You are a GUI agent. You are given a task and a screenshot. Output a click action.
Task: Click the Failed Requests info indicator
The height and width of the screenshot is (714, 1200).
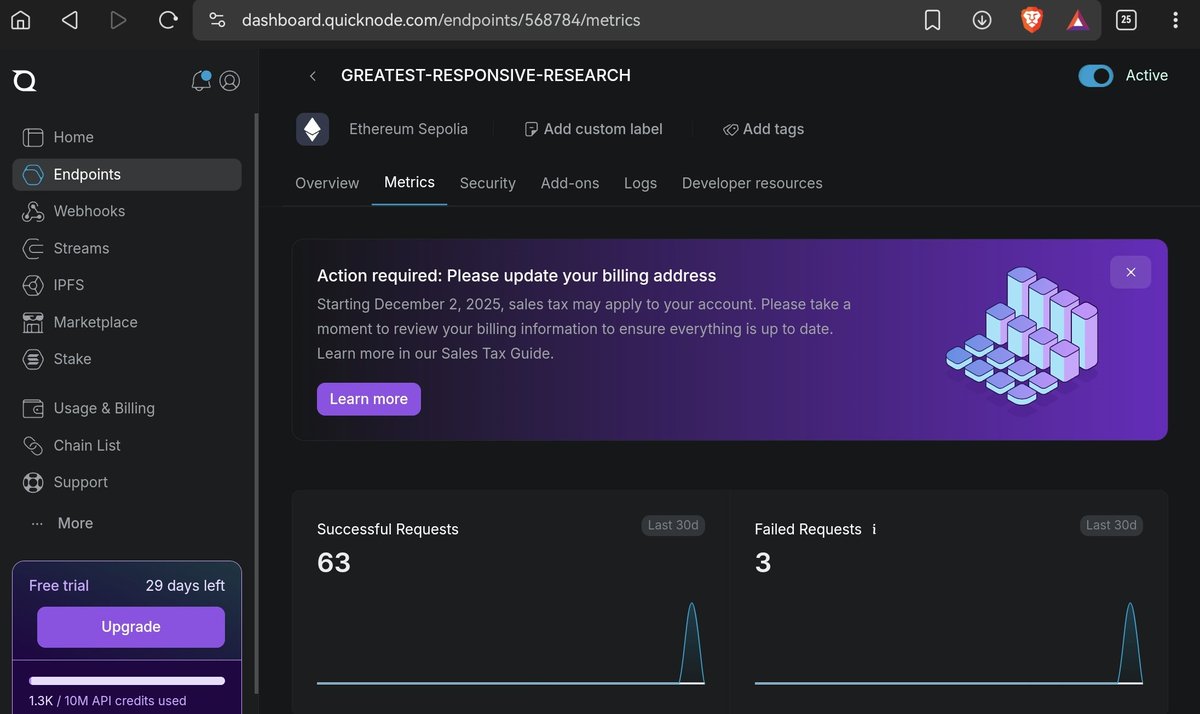pyautogui.click(x=875, y=529)
